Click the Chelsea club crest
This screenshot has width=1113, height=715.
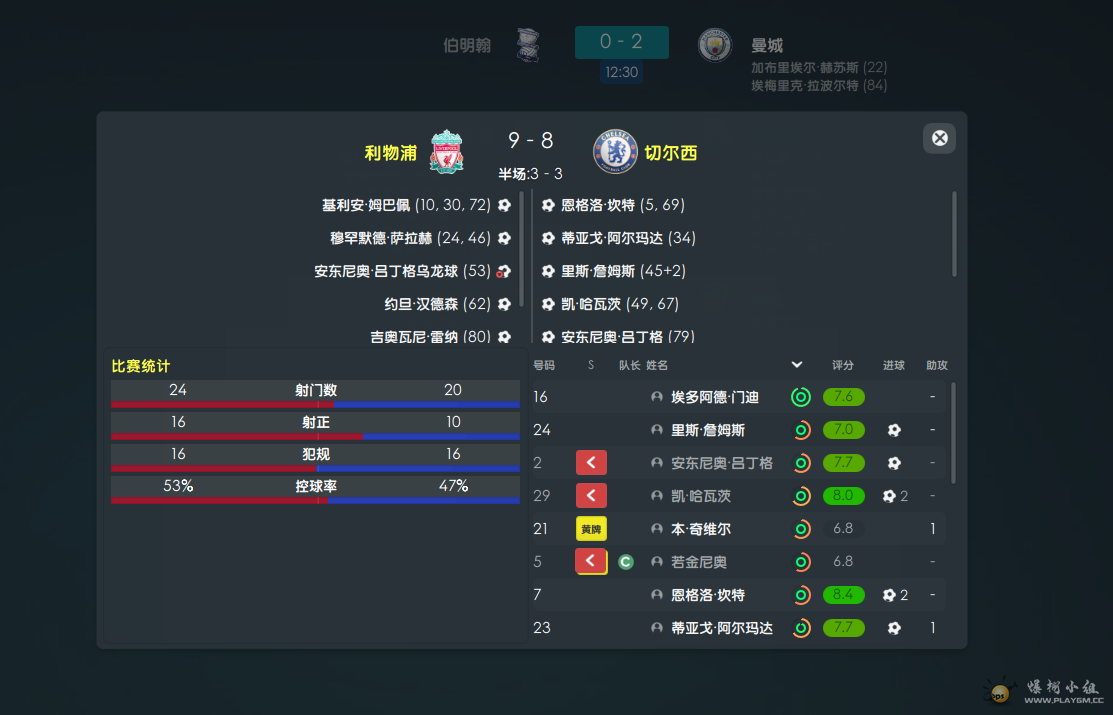(x=615, y=151)
